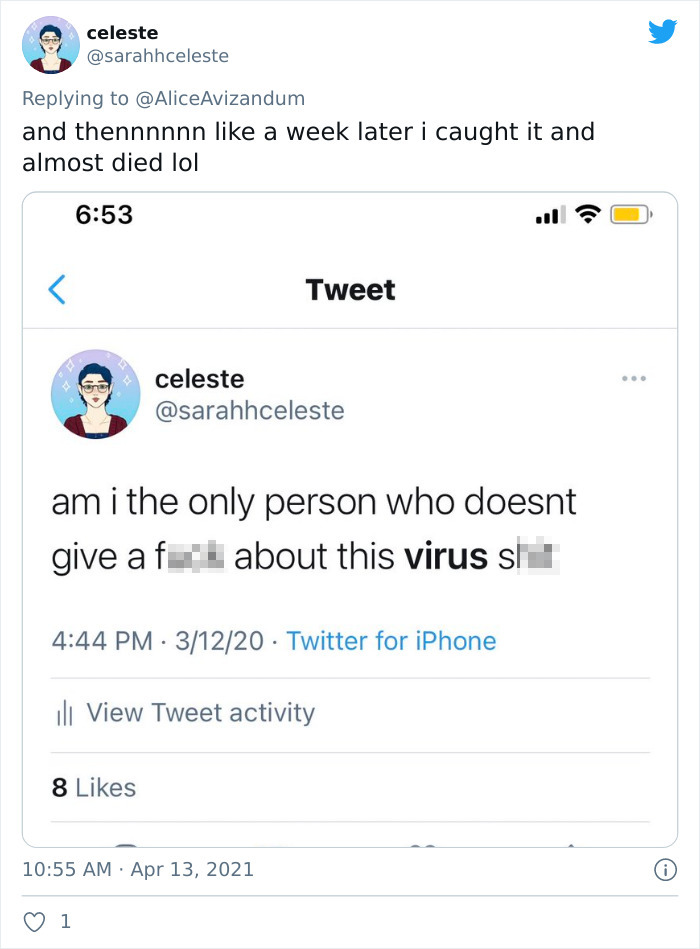The image size is (700, 949).
Task: Click celeste's avatar inside the embedded tweet
Action: point(96,394)
